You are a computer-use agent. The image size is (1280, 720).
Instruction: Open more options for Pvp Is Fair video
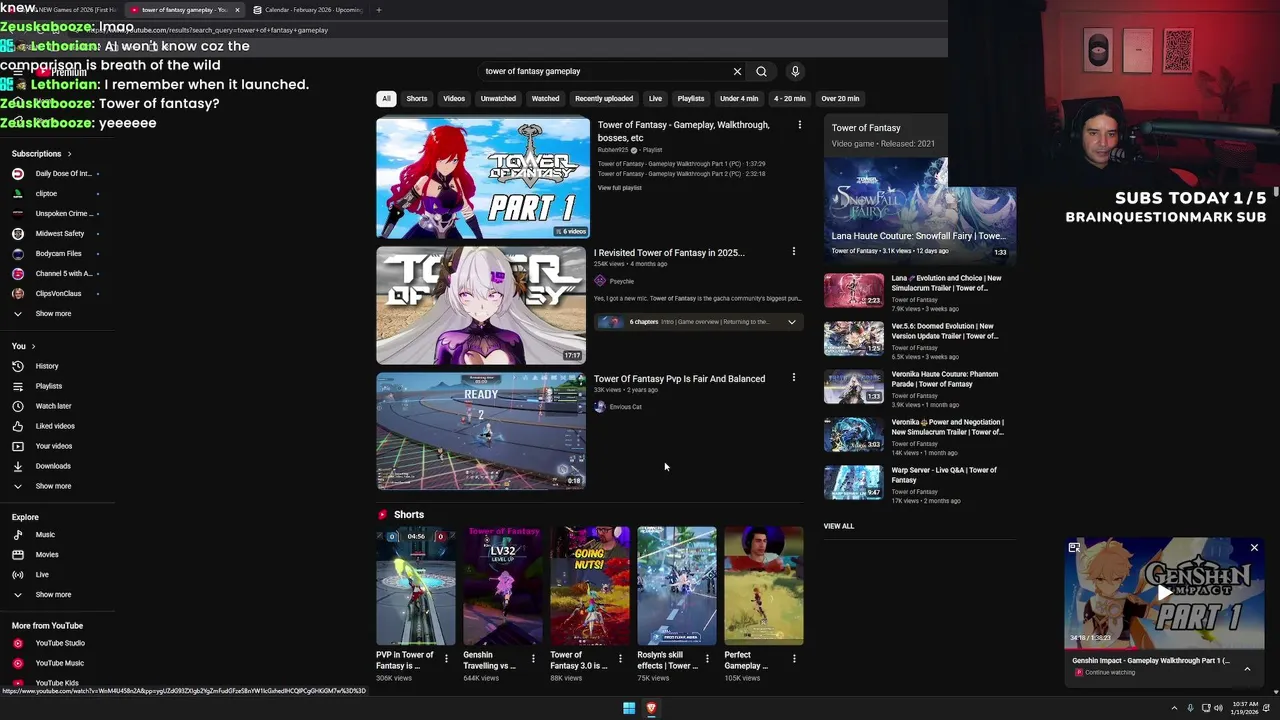pyautogui.click(x=794, y=378)
